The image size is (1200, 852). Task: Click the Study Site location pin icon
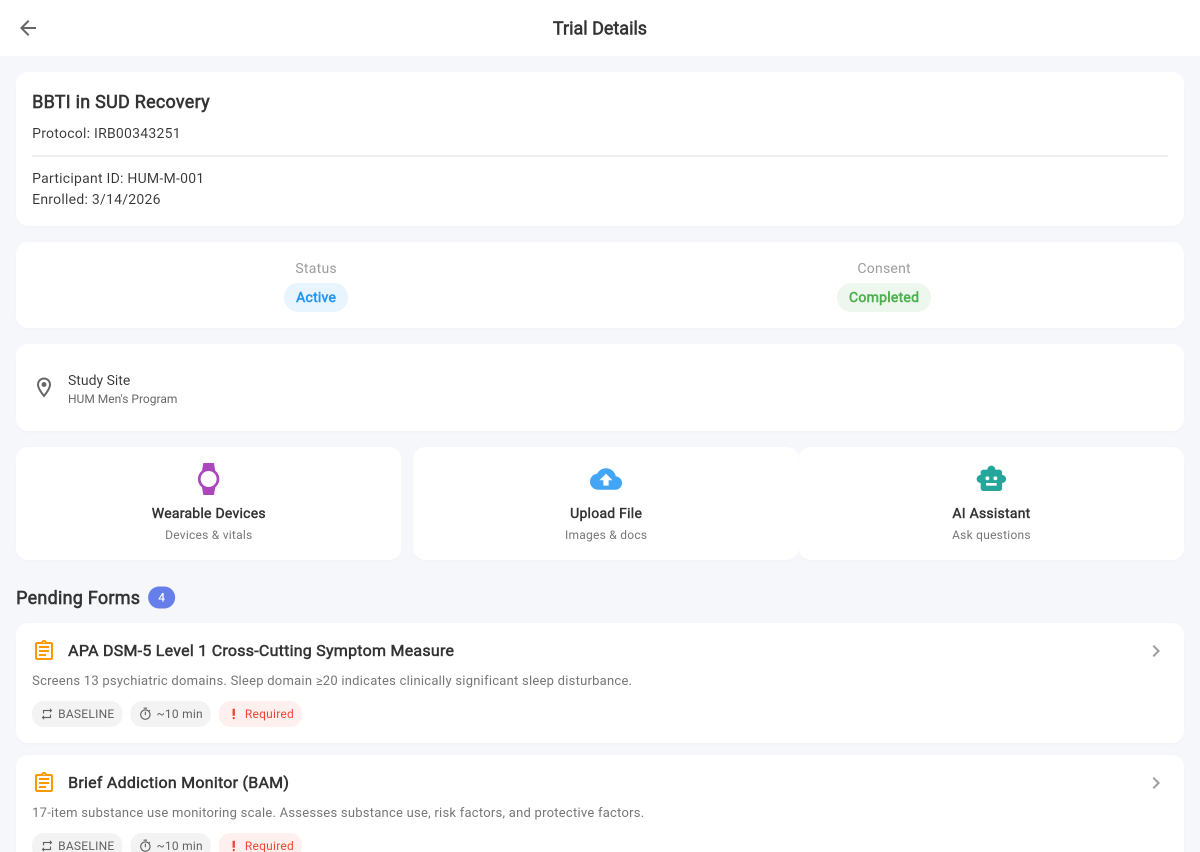click(x=44, y=387)
